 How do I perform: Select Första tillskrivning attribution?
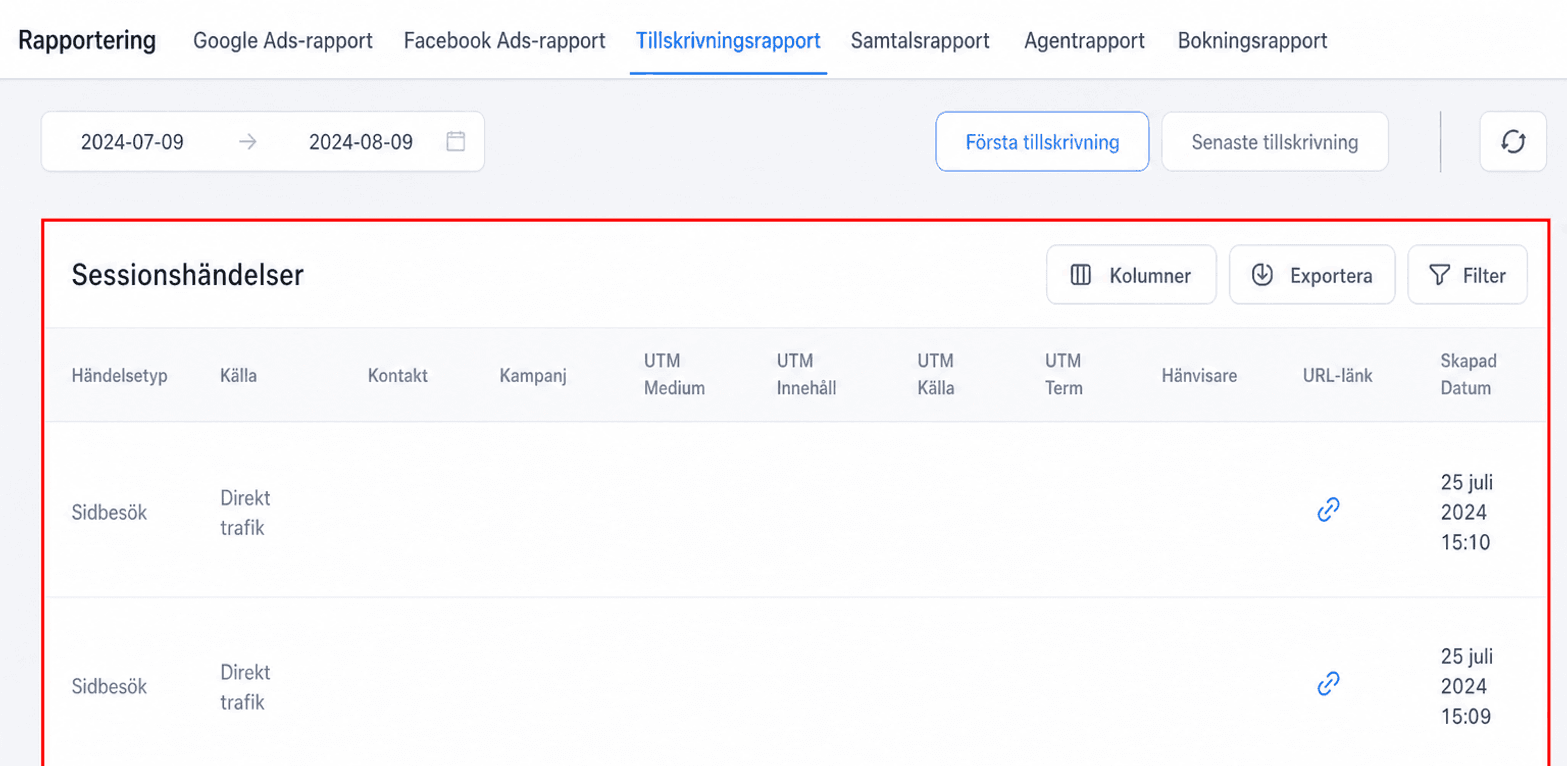tap(1042, 142)
